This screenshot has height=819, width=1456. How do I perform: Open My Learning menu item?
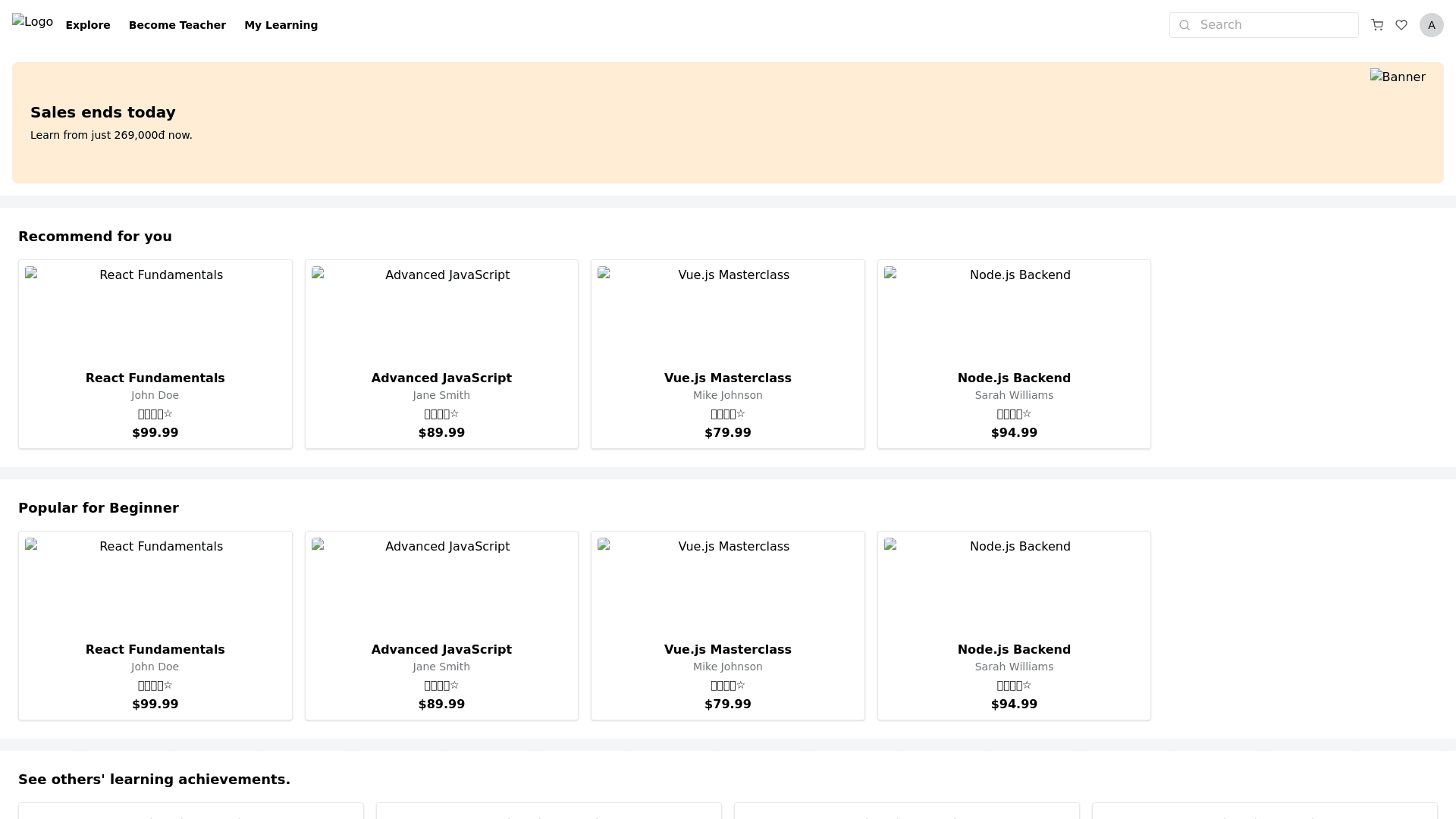(281, 25)
